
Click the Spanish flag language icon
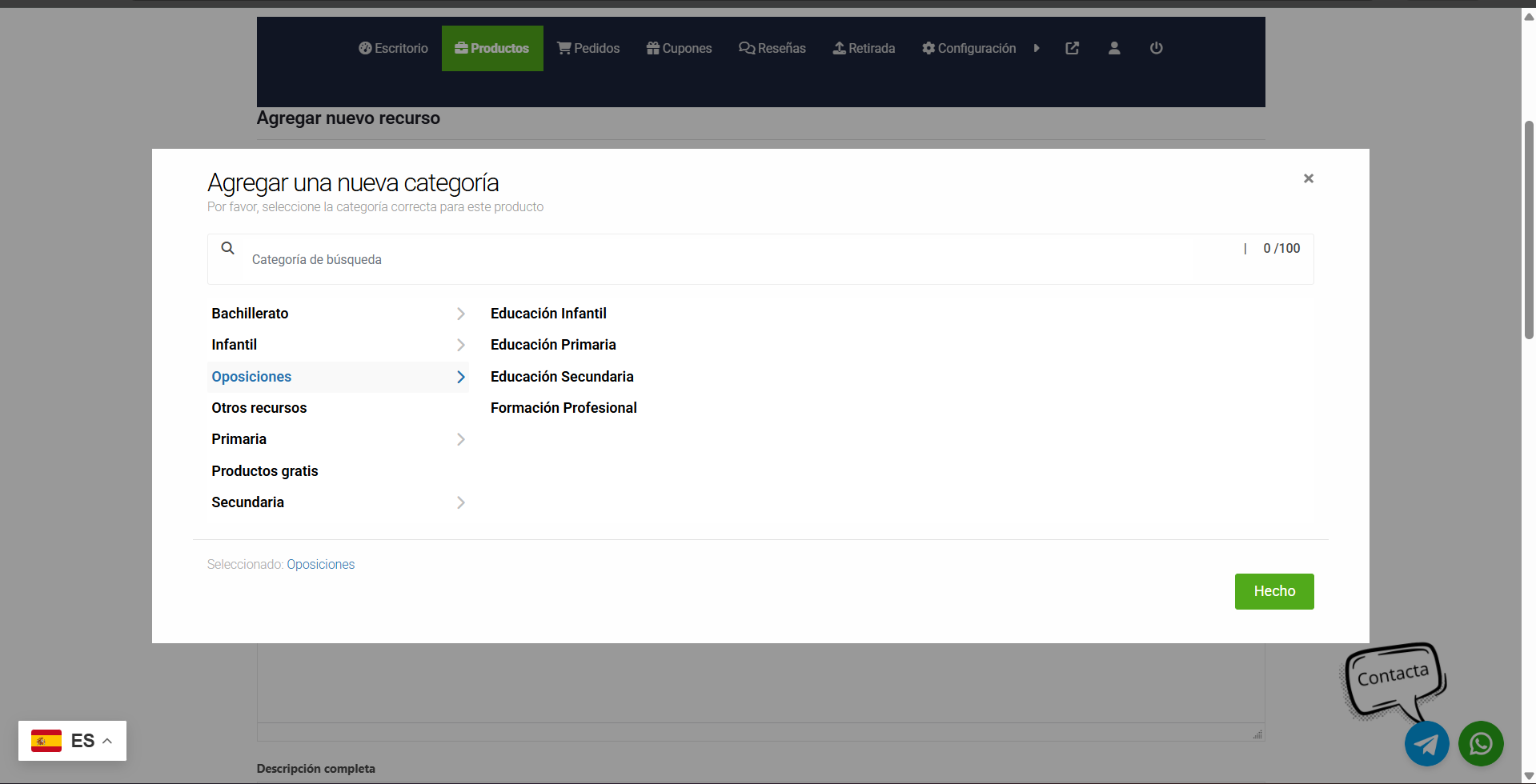(46, 741)
